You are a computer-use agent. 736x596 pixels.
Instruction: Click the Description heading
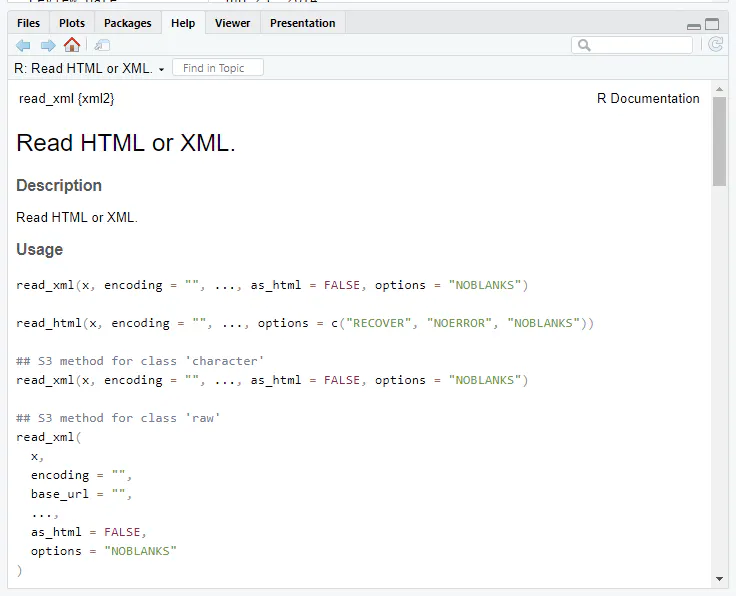coord(59,185)
